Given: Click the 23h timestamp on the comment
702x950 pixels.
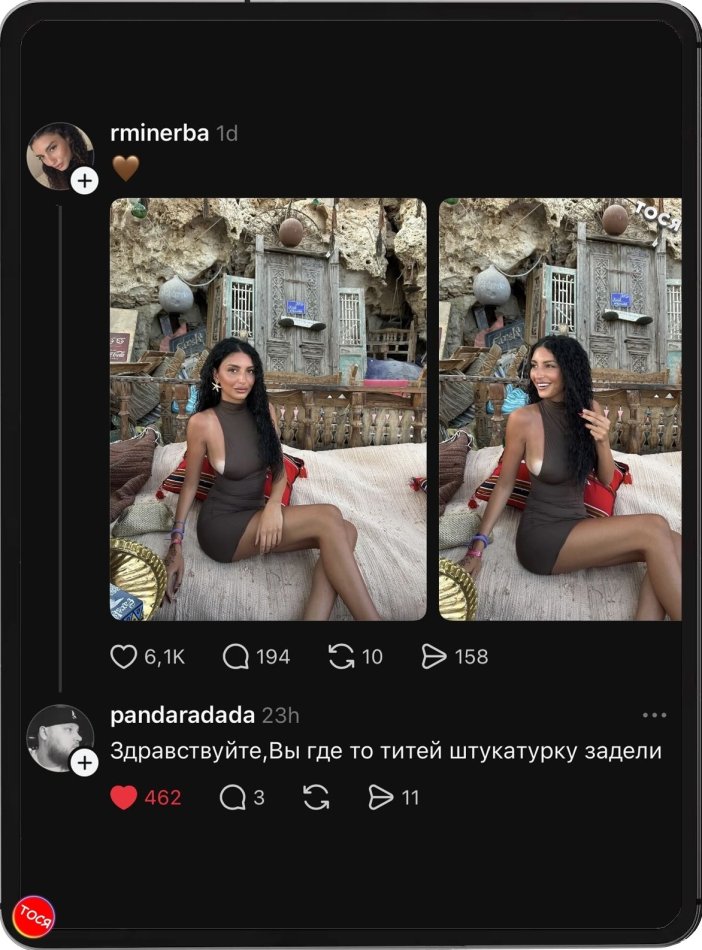Looking at the screenshot, I should click(280, 716).
